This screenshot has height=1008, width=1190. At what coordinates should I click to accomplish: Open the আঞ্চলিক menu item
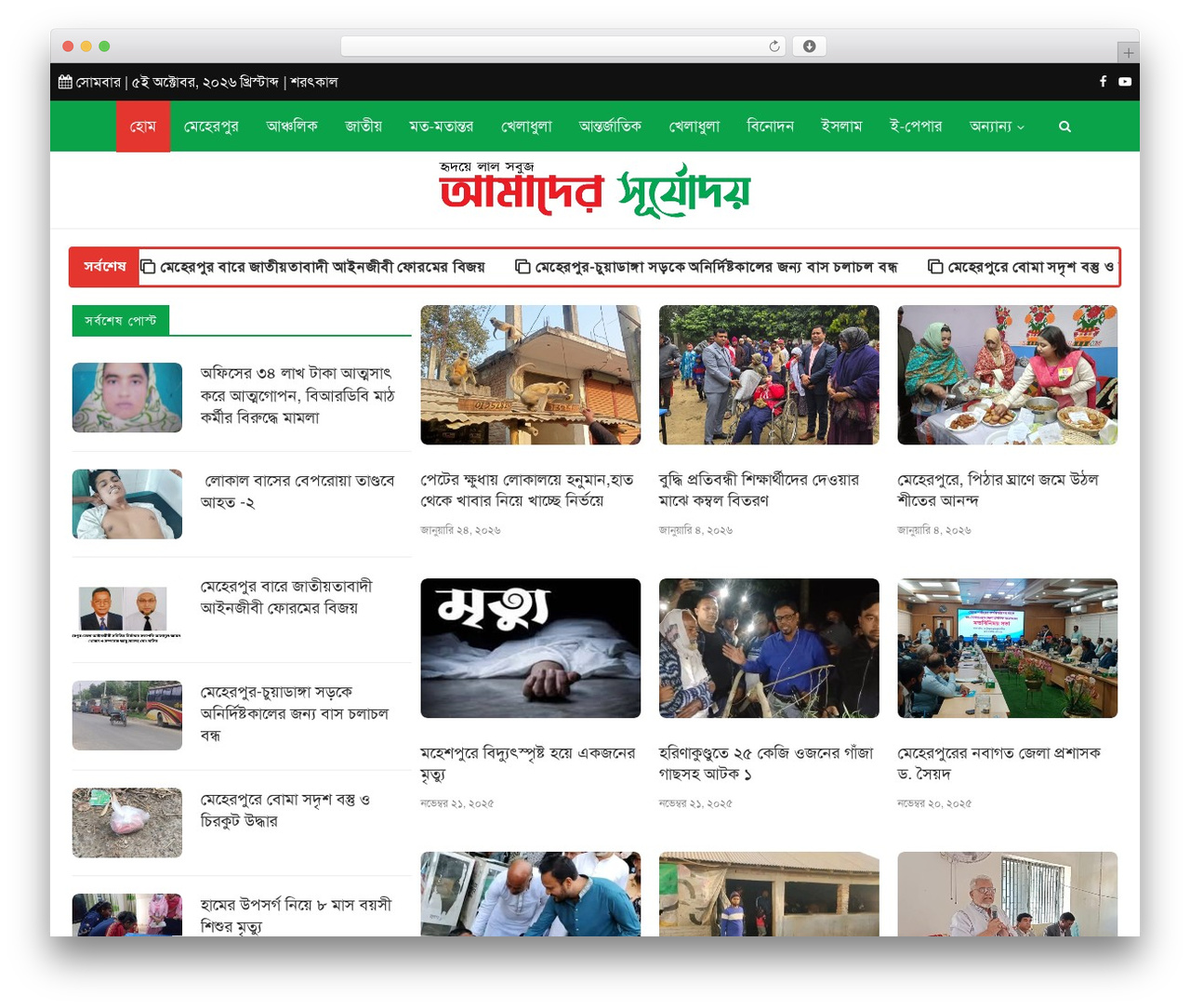(x=292, y=126)
